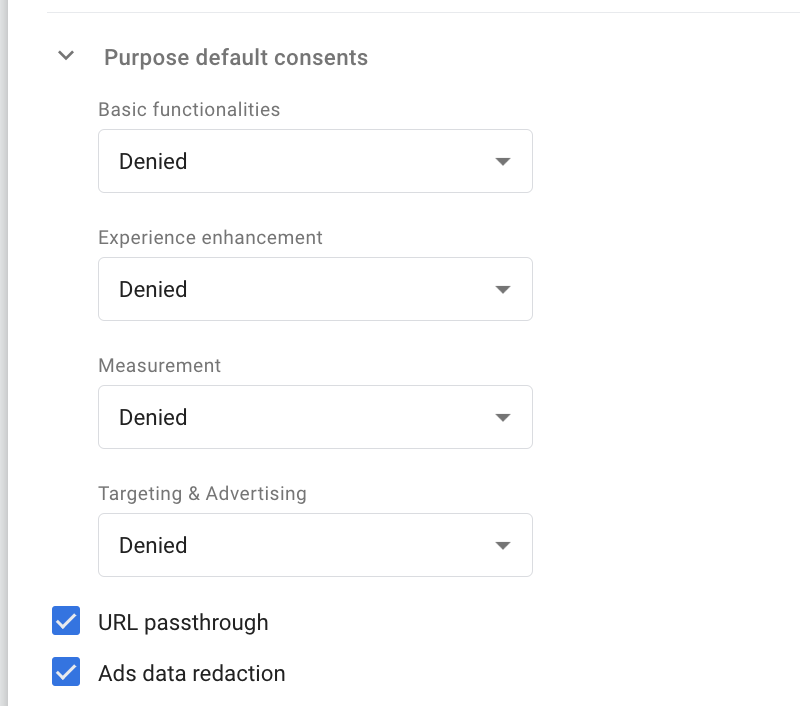This screenshot has height=706, width=800.
Task: Click the Basic functionalities dropdown arrow icon
Action: pyautogui.click(x=503, y=161)
